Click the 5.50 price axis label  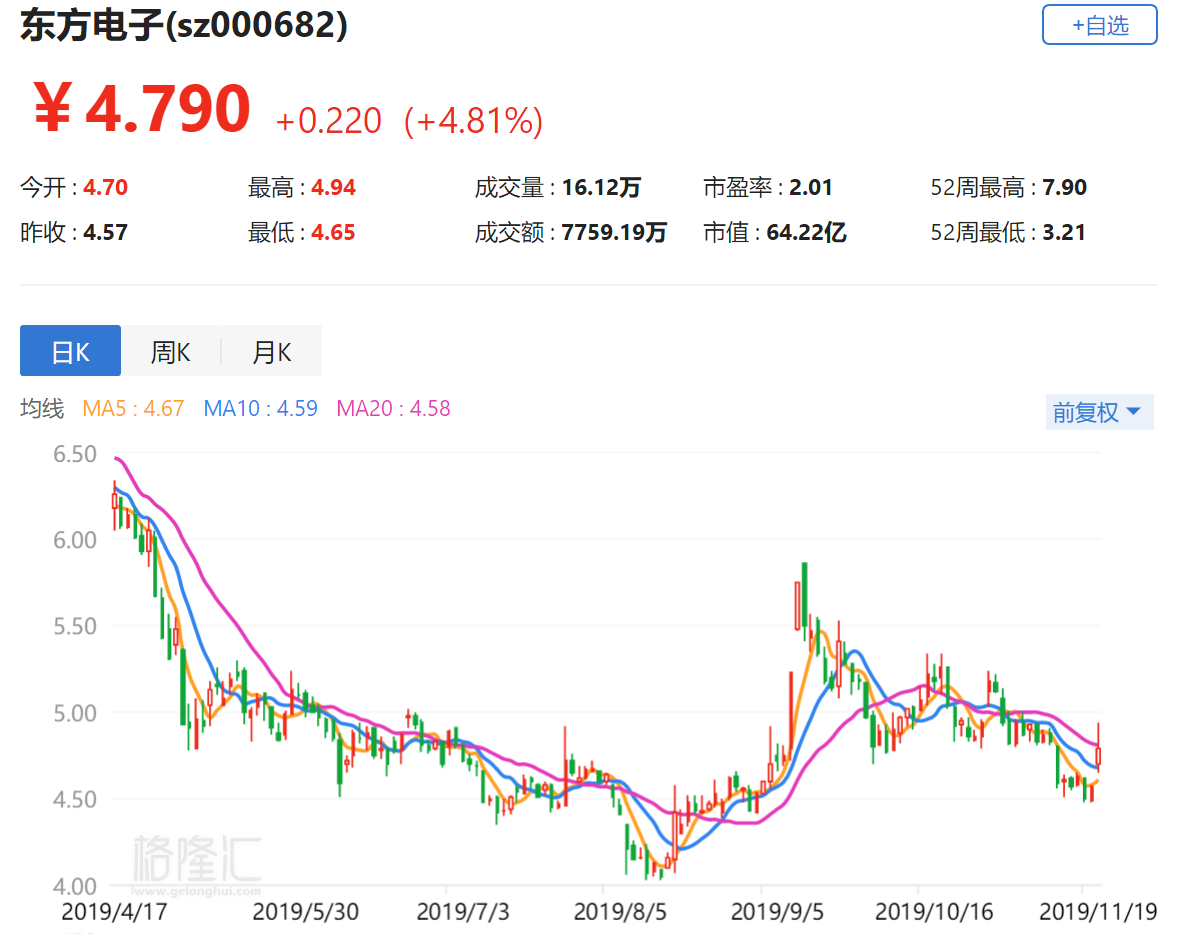74,626
